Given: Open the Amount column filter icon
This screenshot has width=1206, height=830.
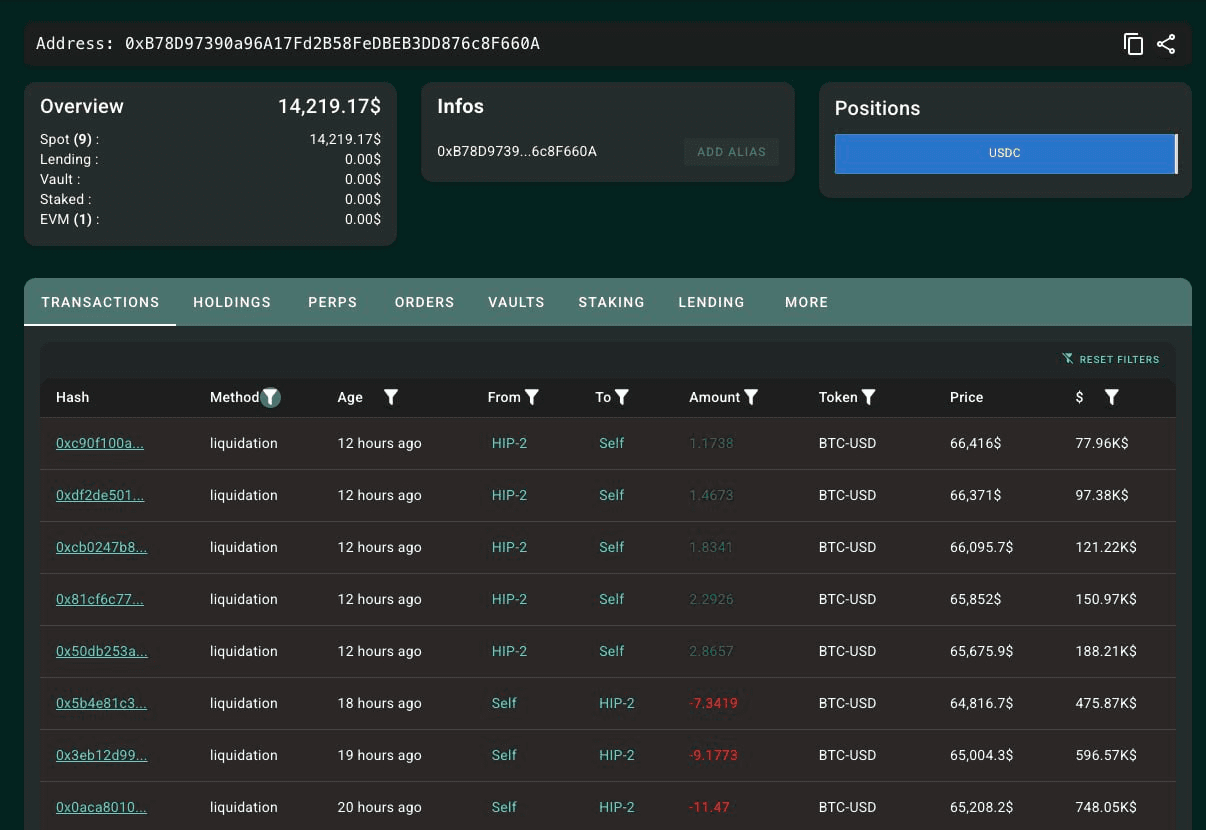Looking at the screenshot, I should 751,397.
